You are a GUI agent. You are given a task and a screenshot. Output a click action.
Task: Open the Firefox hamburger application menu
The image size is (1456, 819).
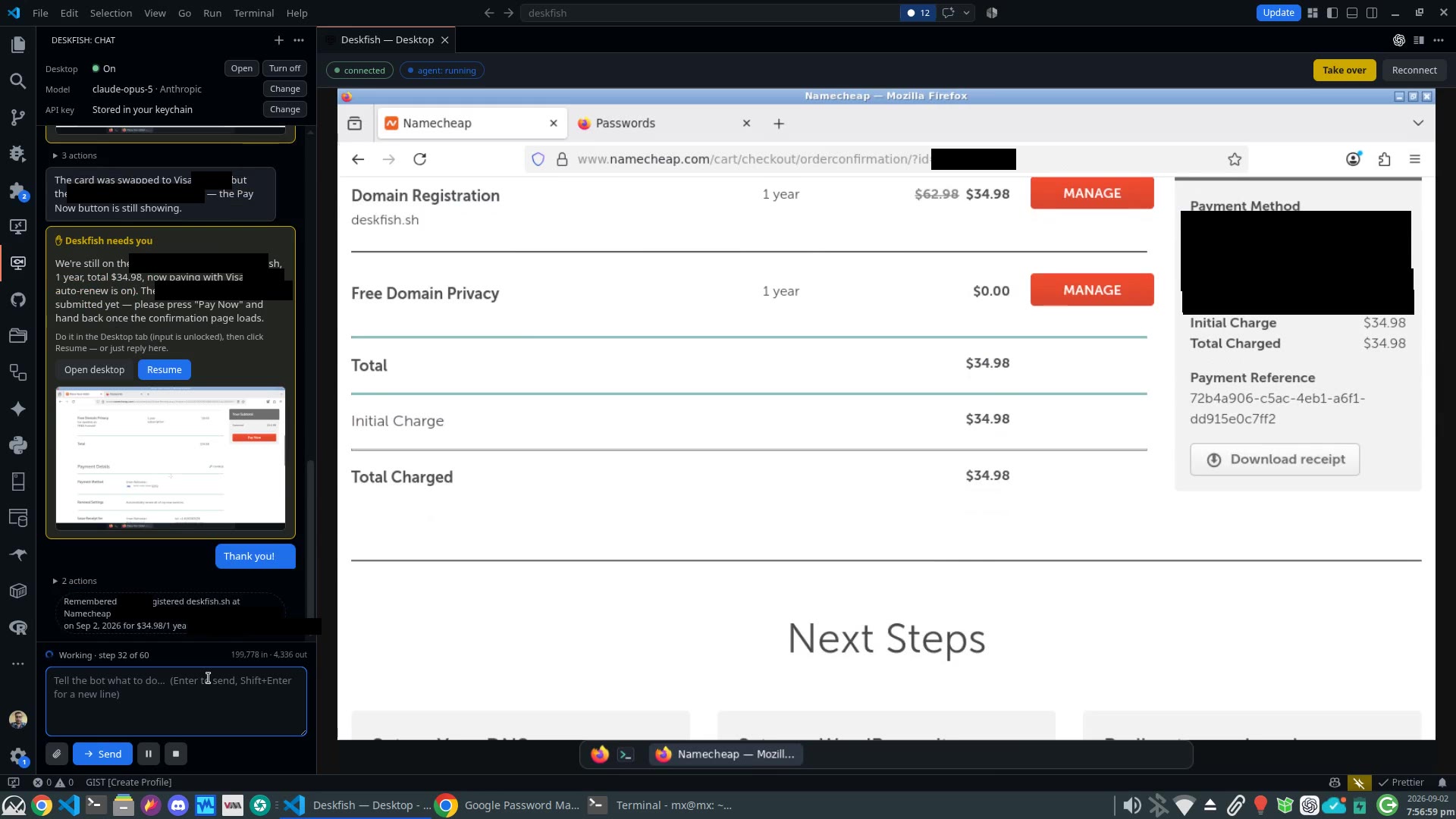pyautogui.click(x=1415, y=159)
